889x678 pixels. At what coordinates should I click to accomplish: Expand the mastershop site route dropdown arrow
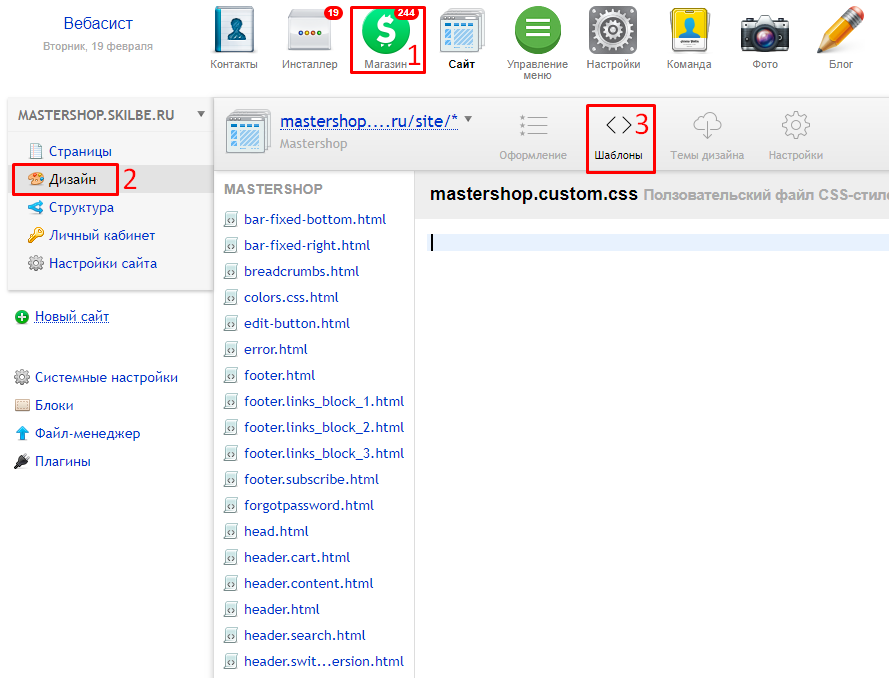(468, 120)
